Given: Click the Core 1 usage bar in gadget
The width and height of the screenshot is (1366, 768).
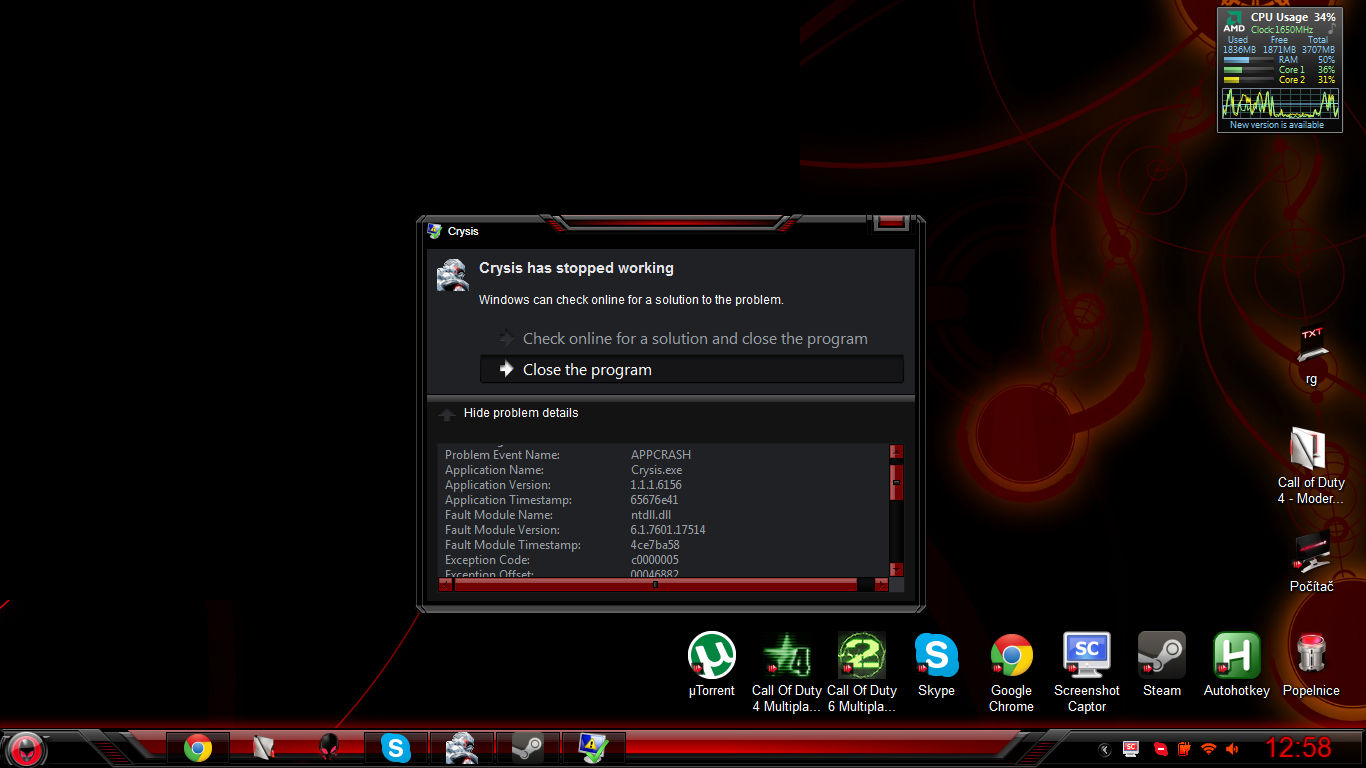Looking at the screenshot, I should pos(1249,70).
